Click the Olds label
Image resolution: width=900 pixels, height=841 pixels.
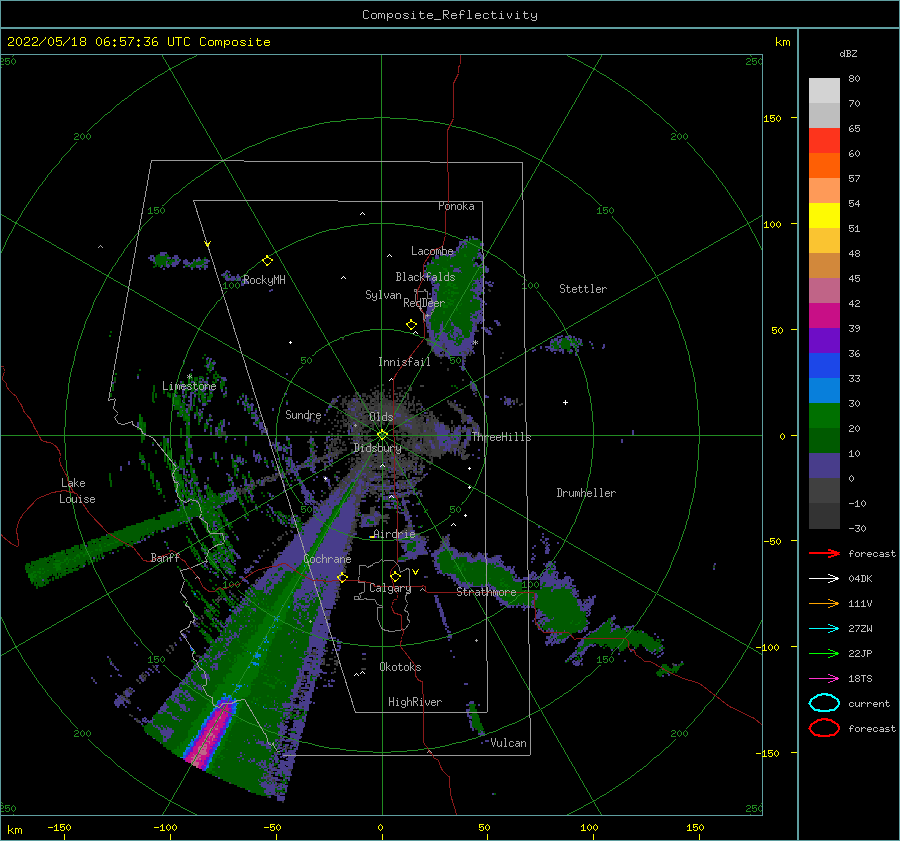(381, 417)
